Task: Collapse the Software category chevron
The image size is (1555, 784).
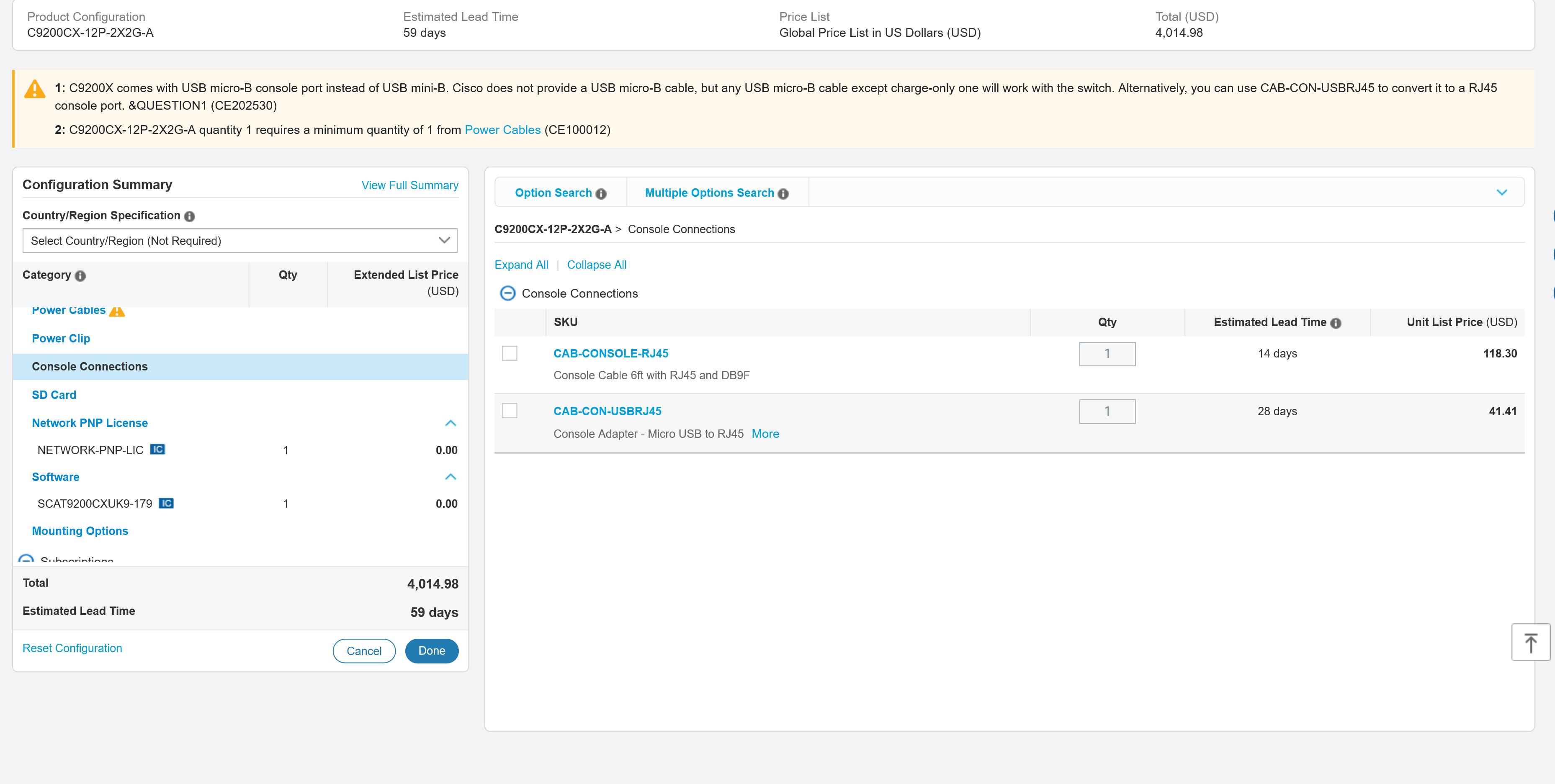Action: point(451,477)
